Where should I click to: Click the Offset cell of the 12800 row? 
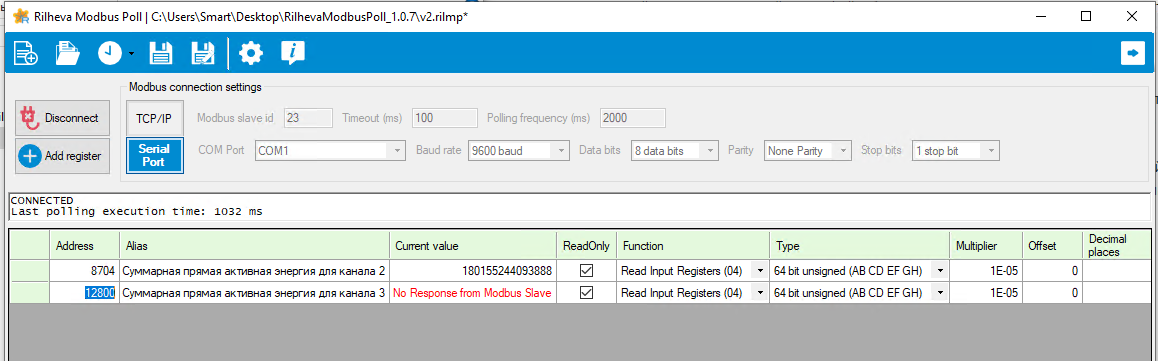[1052, 293]
